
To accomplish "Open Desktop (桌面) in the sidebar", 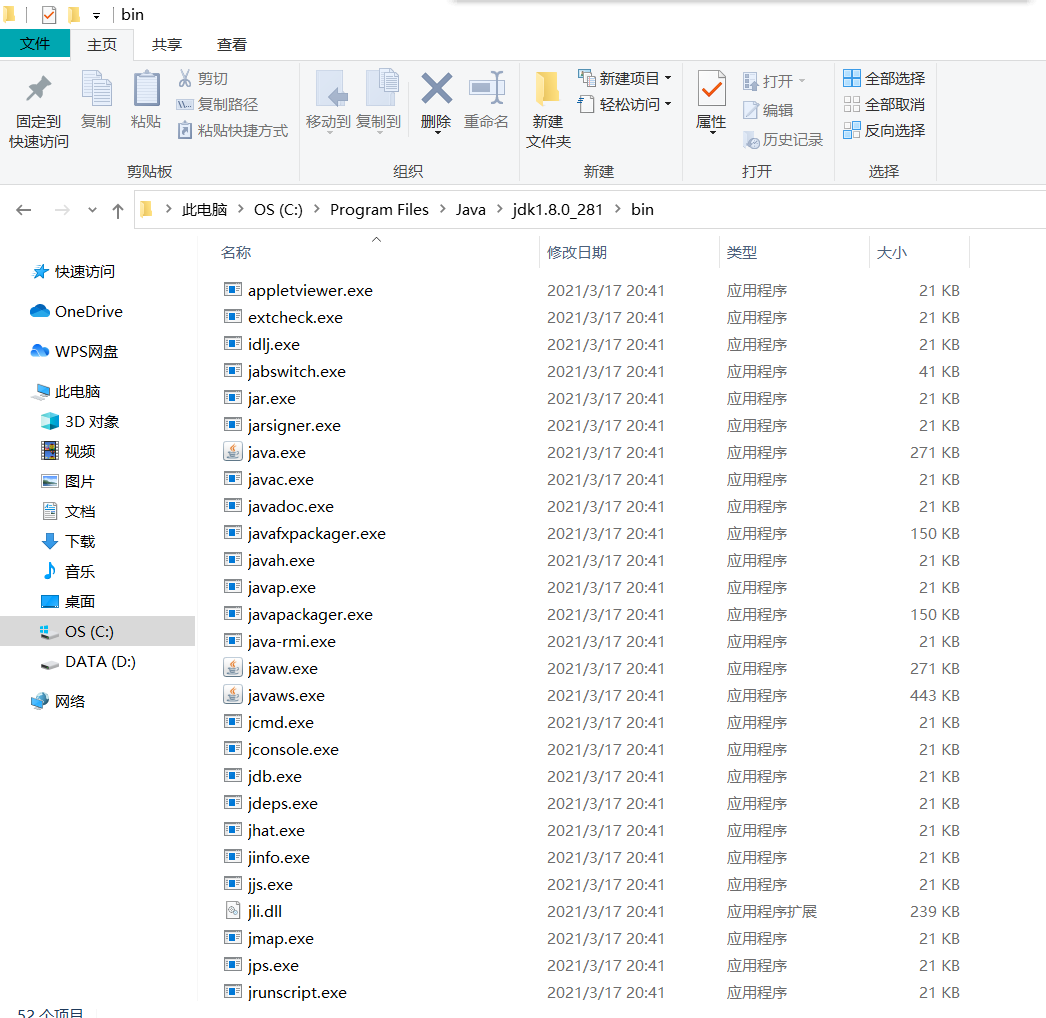I will [80, 601].
